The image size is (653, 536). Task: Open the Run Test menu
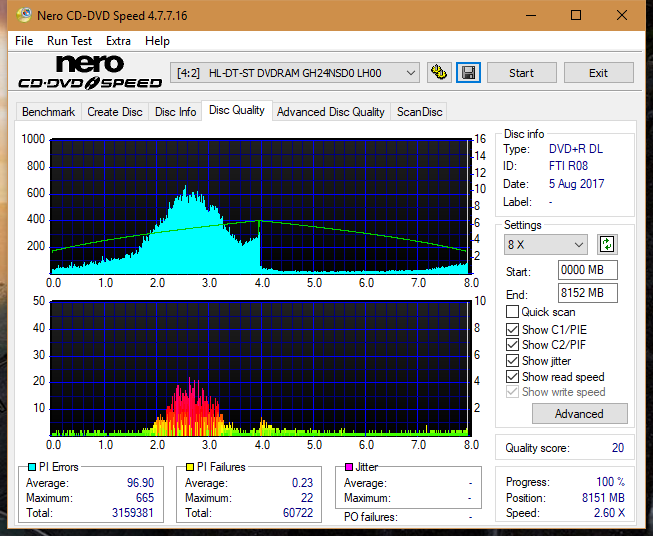[x=69, y=41]
